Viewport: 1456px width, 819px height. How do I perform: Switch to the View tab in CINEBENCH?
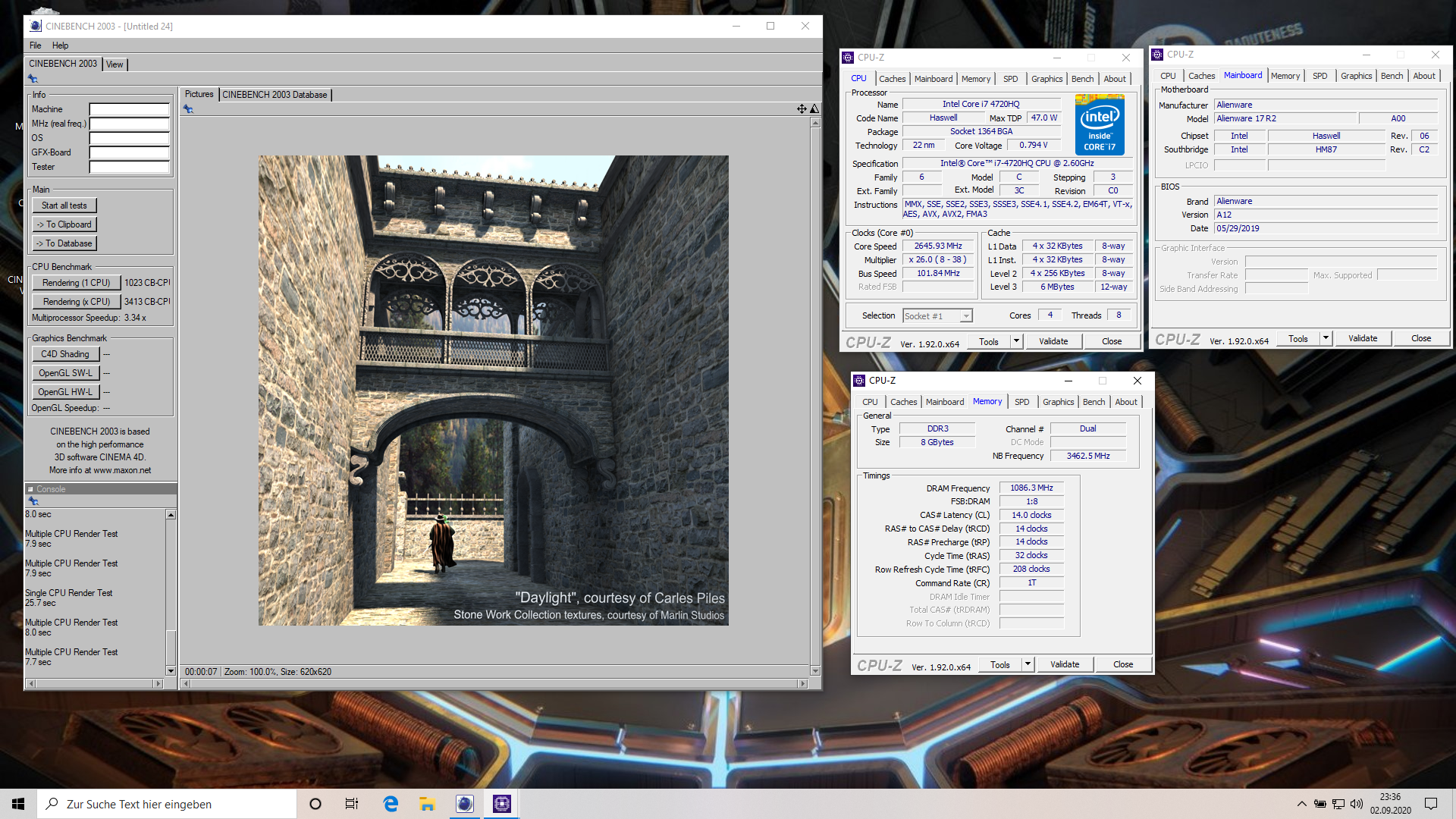click(x=115, y=64)
